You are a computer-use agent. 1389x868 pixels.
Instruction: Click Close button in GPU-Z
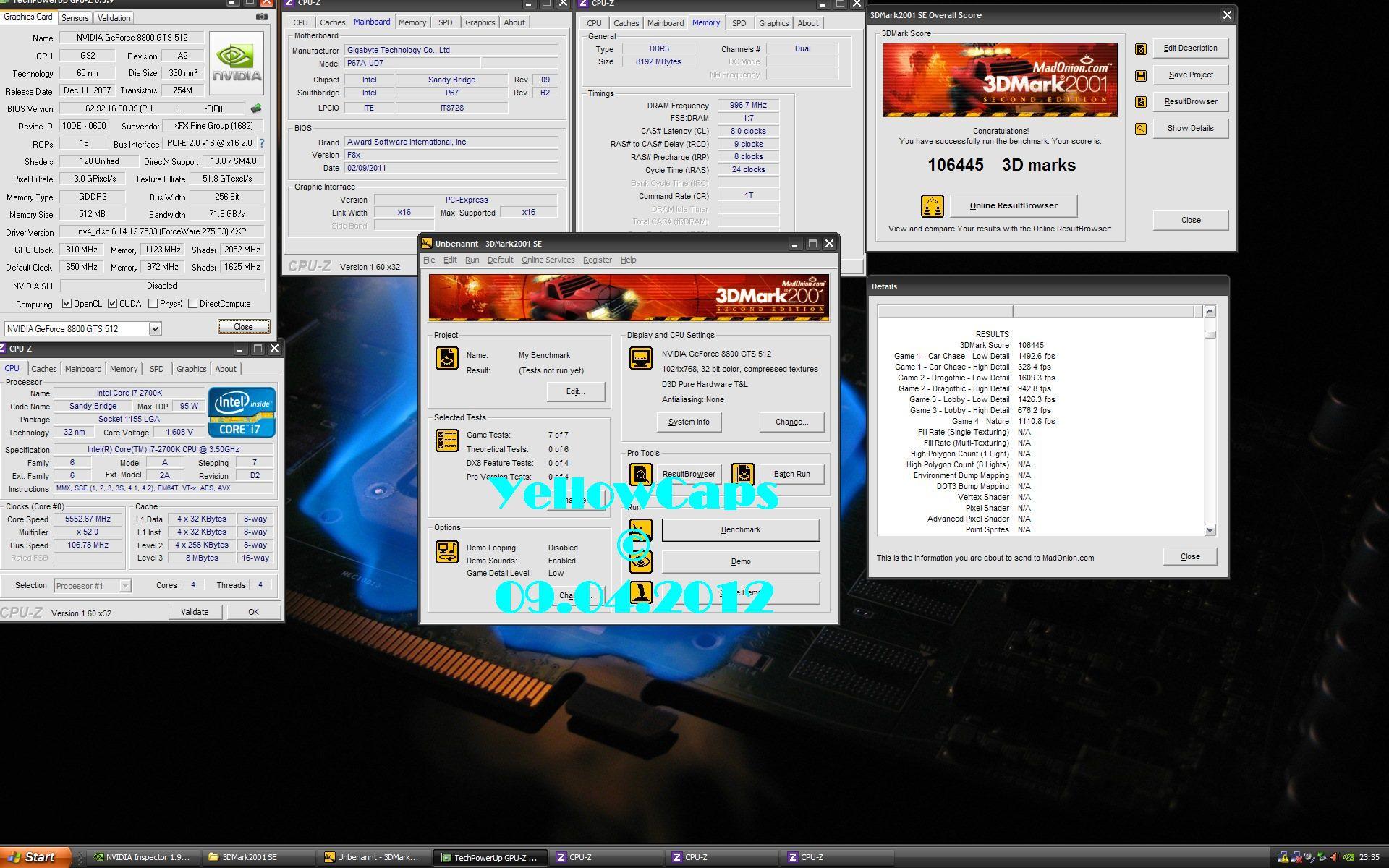pyautogui.click(x=244, y=327)
